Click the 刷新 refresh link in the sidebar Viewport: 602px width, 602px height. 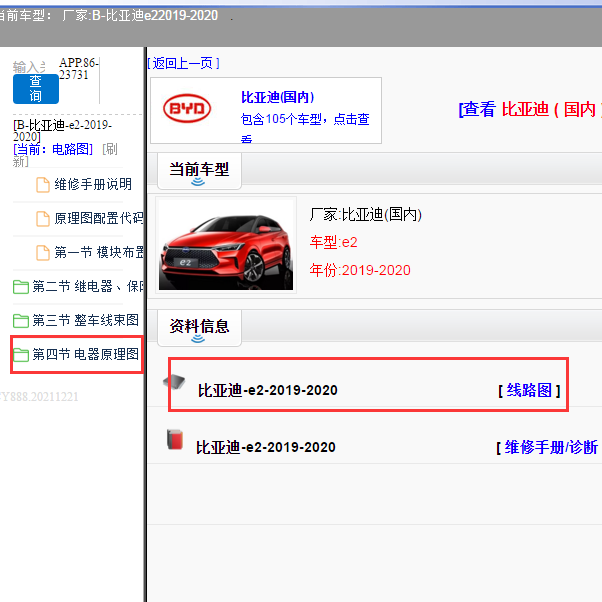[65, 155]
